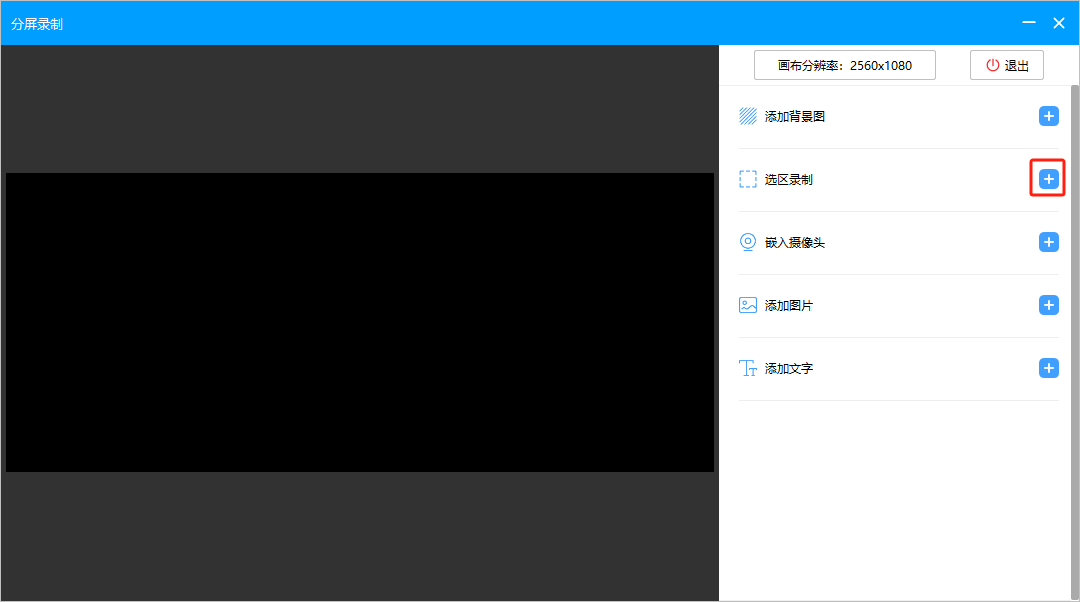This screenshot has width=1080, height=602.
Task: Click the picture icon beside 添加图片
Action: pos(748,305)
